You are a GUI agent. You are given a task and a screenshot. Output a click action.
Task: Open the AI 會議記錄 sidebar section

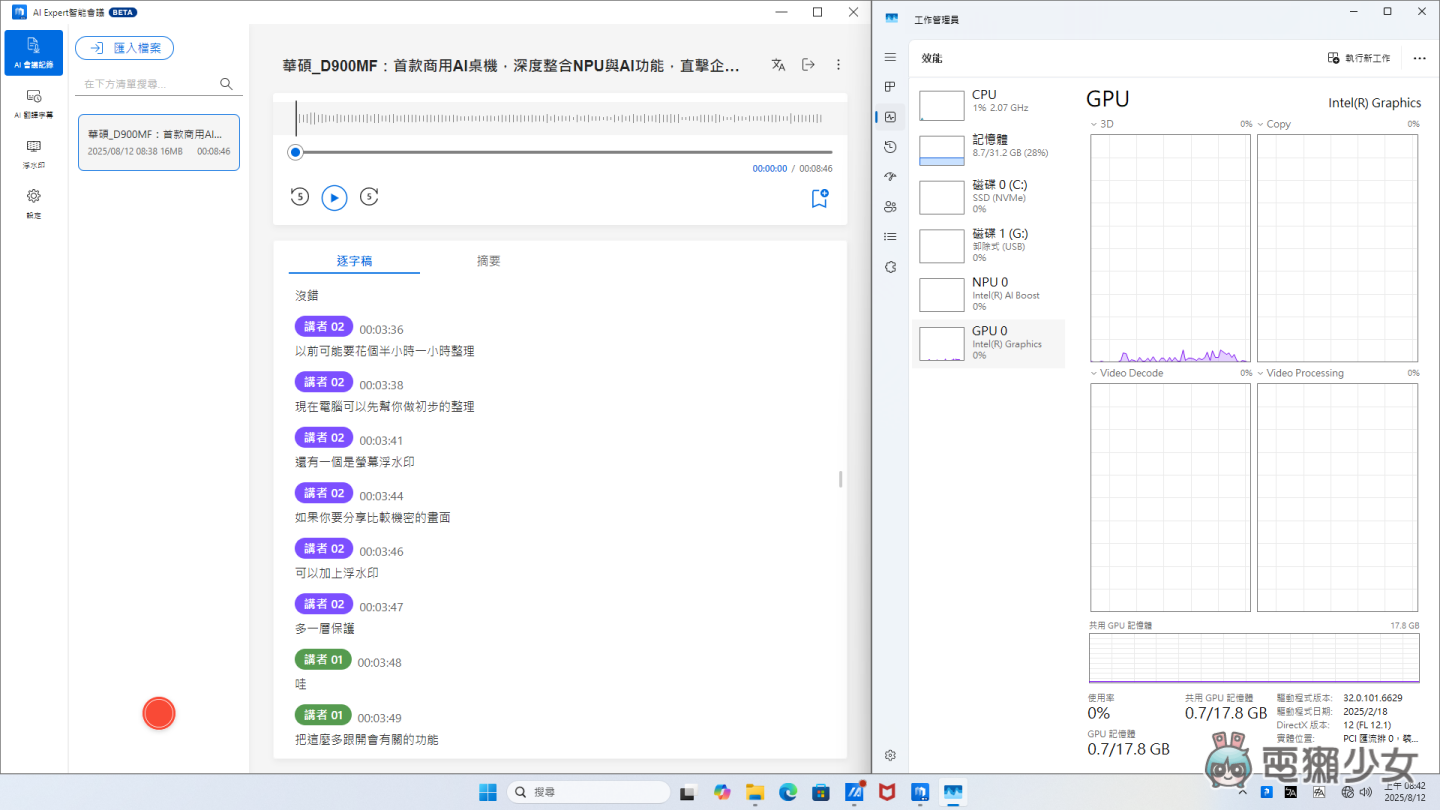pos(34,53)
